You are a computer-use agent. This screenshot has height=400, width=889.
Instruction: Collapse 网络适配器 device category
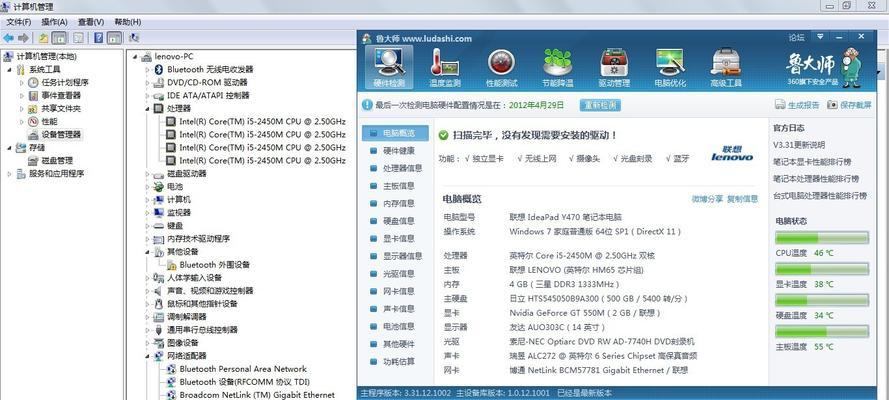pyautogui.click(x=147, y=356)
